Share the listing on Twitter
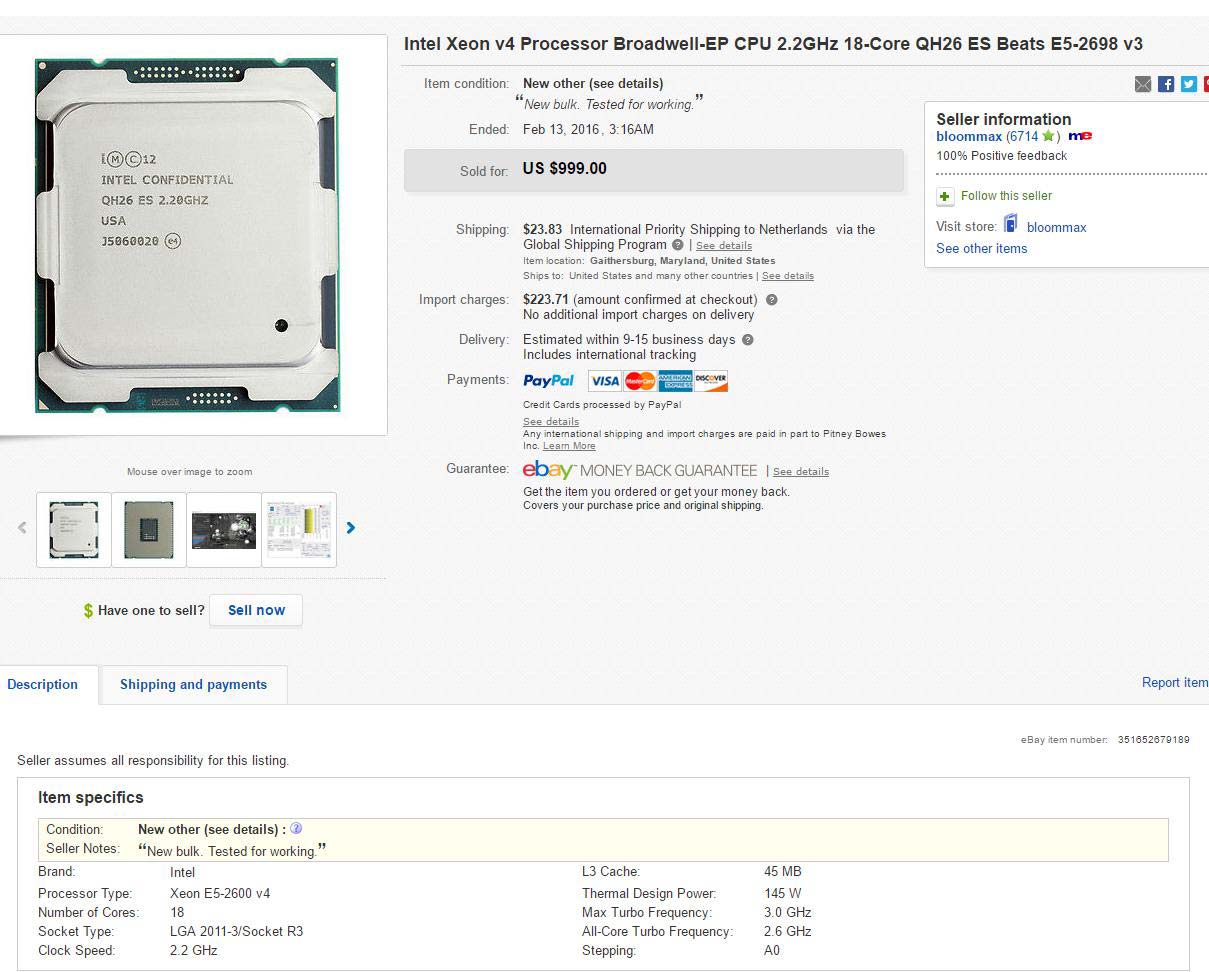 pos(1188,84)
